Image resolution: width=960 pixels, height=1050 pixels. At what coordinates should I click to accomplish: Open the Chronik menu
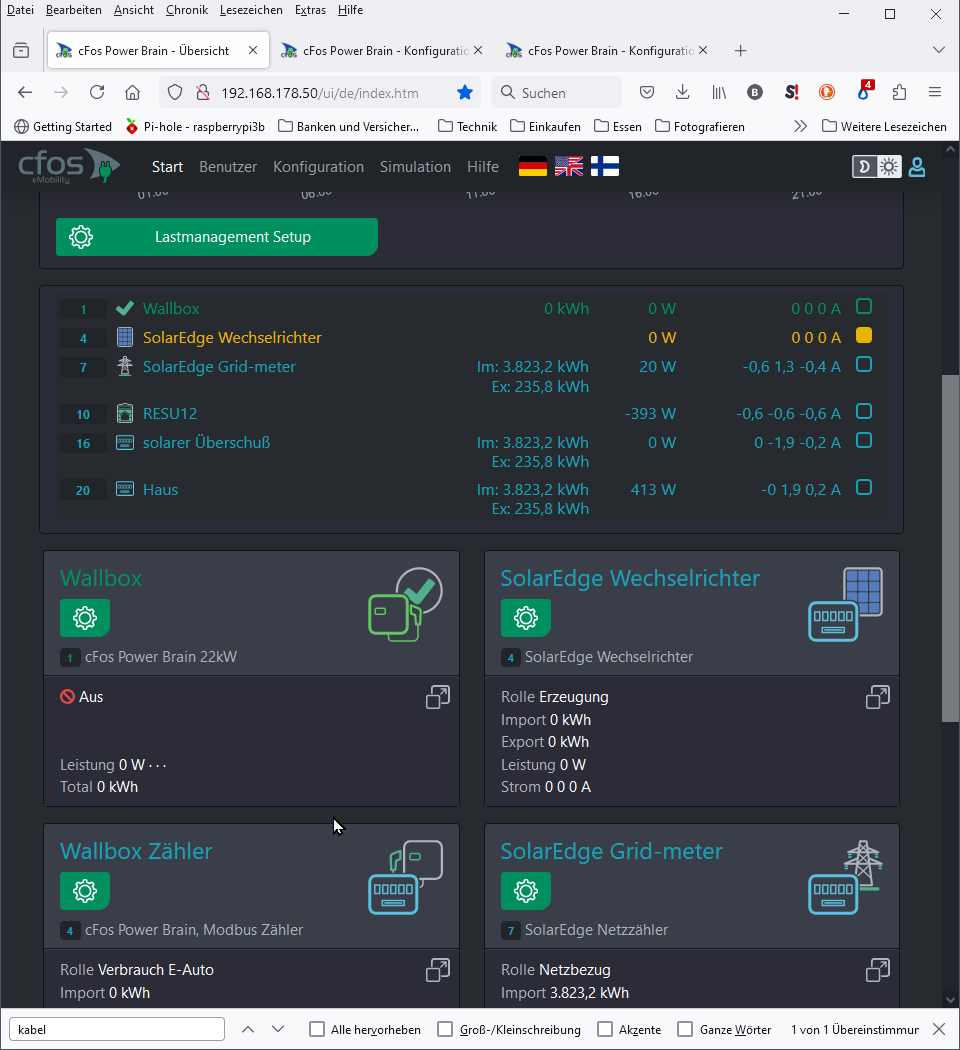point(187,10)
